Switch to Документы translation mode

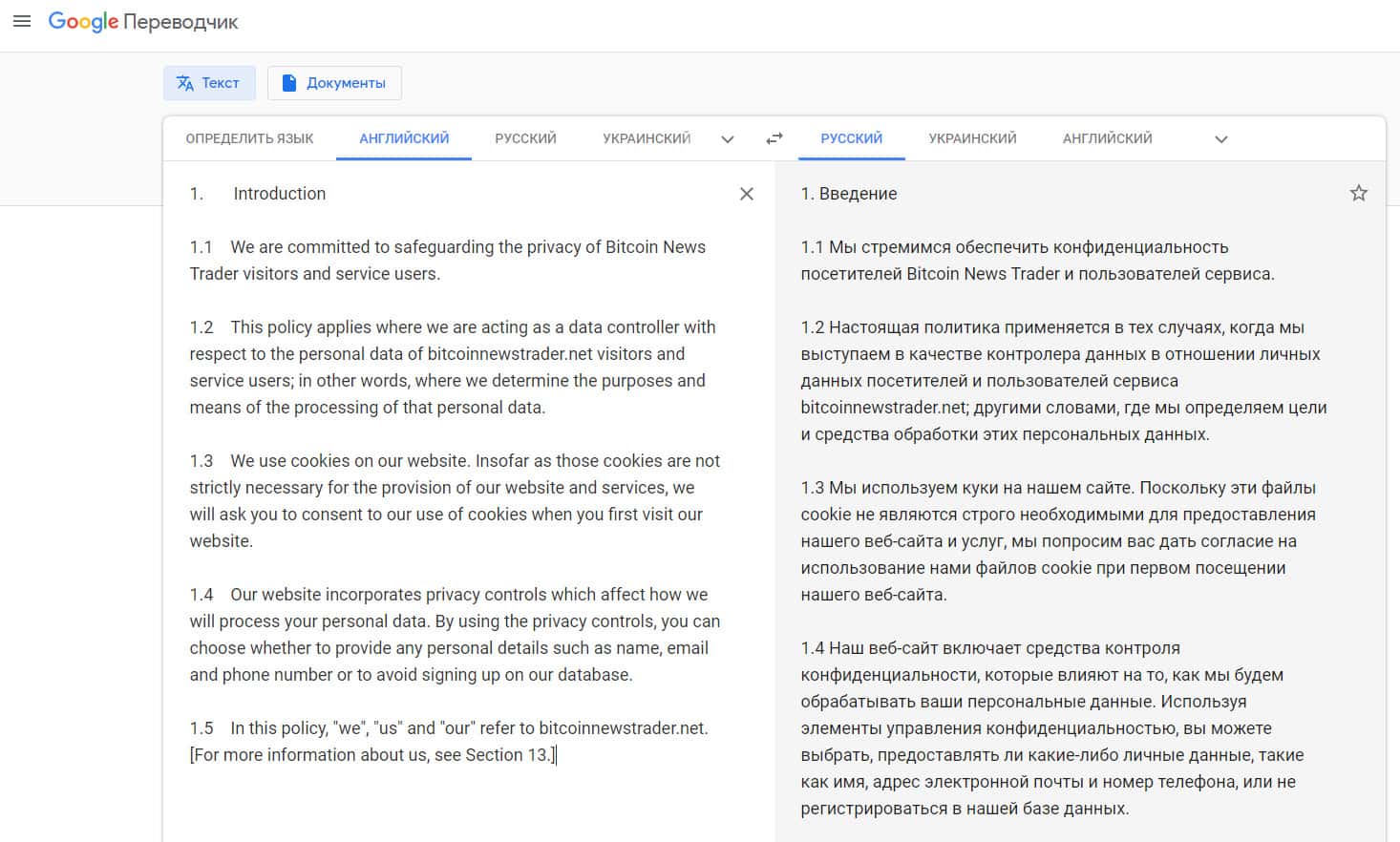point(334,83)
